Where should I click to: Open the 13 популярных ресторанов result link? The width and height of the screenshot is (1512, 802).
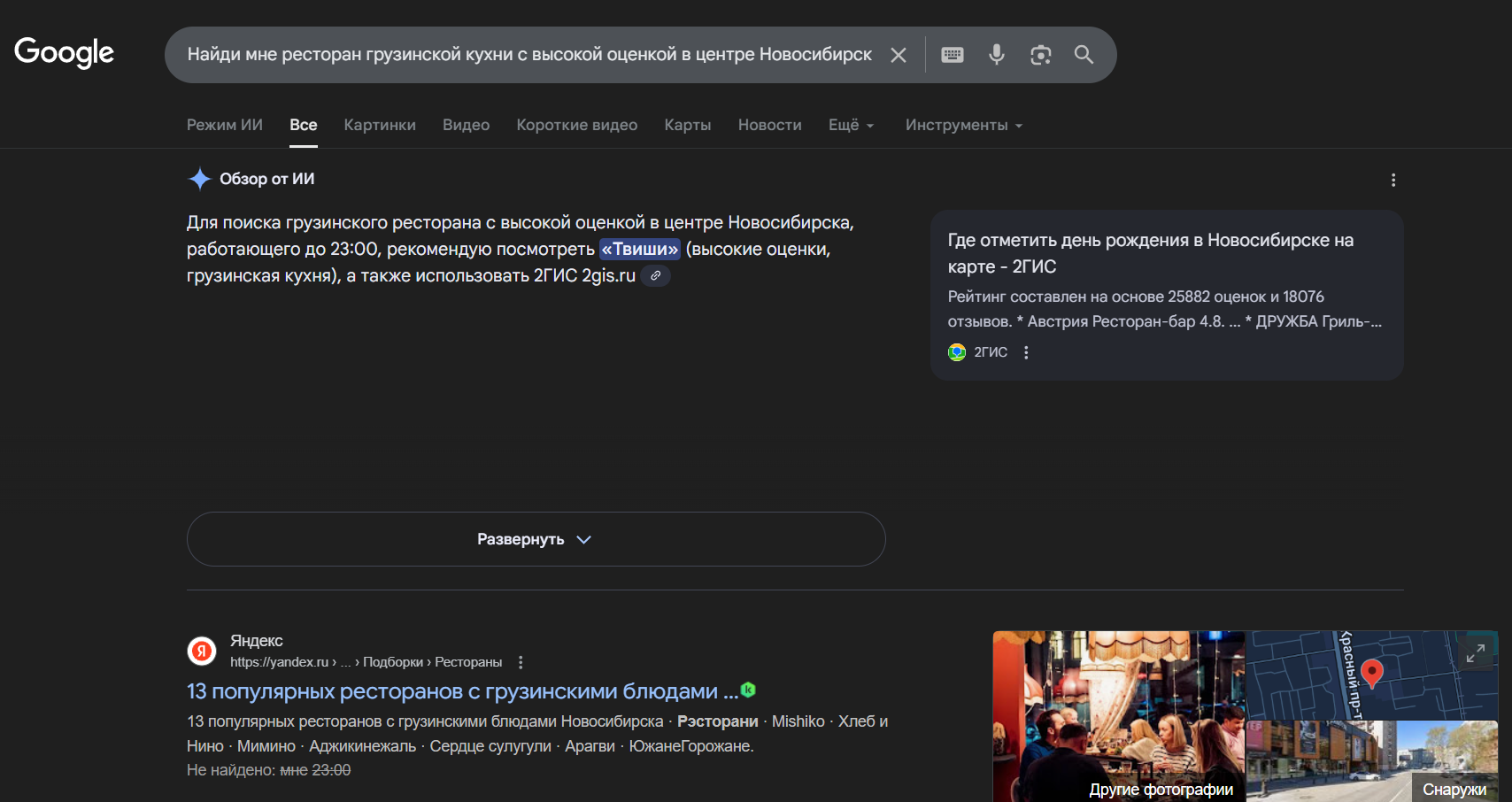point(460,690)
